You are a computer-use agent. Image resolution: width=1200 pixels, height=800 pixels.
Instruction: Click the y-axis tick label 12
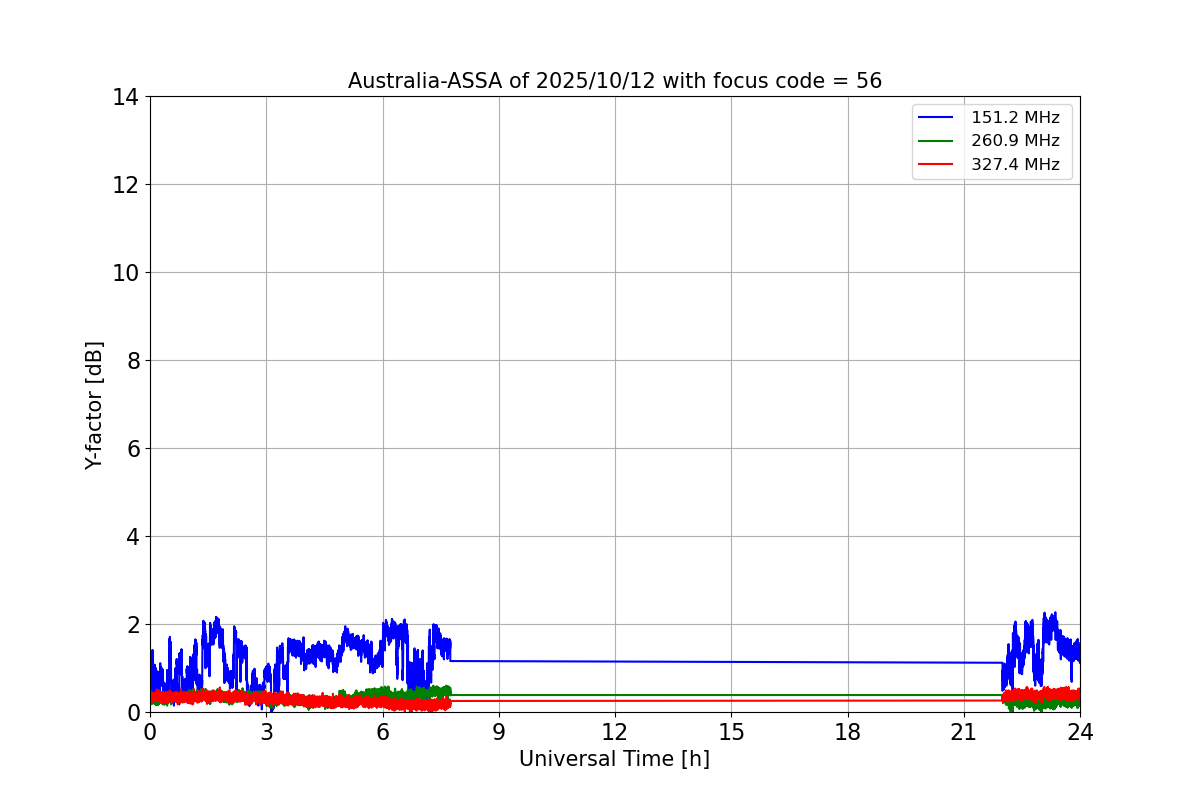(125, 185)
